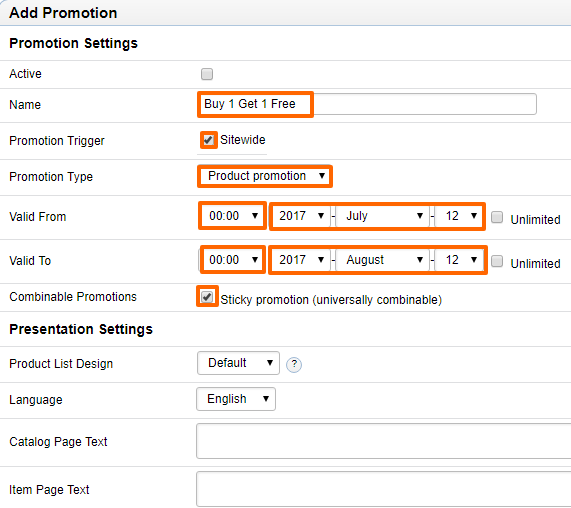Click the Catalog Page Text field

coord(383,441)
